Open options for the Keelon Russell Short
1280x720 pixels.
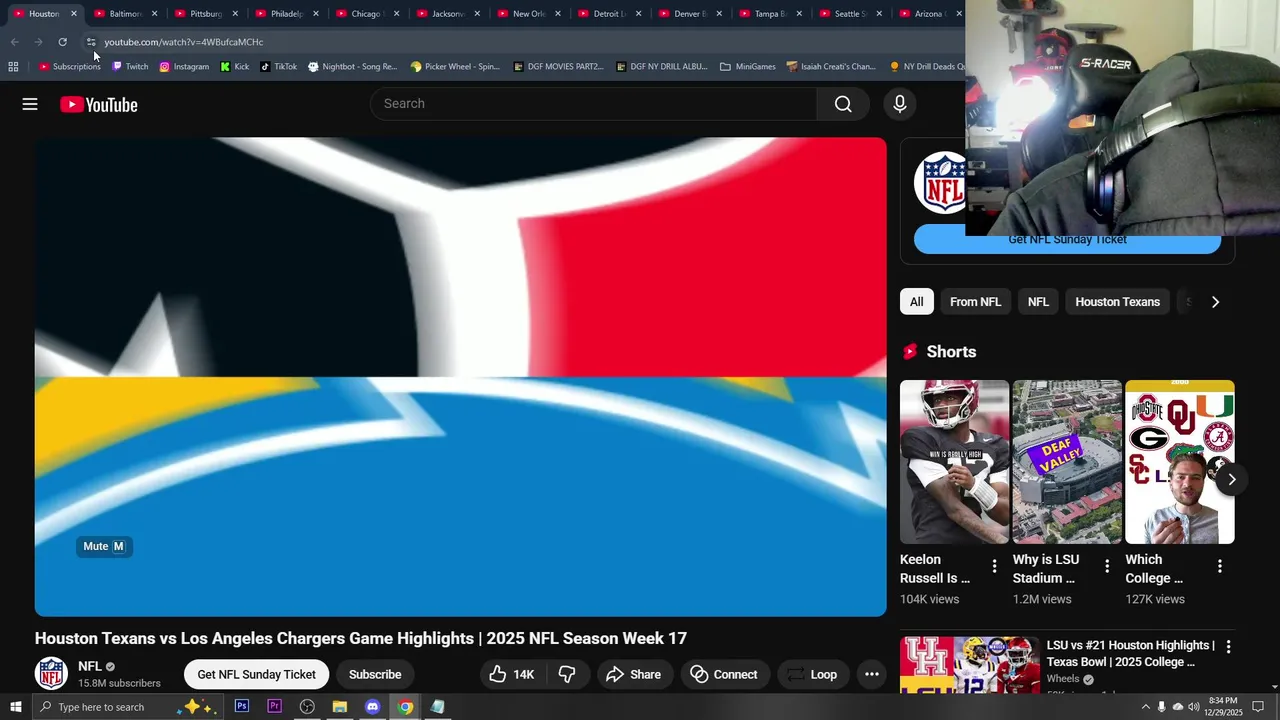[x=994, y=567]
